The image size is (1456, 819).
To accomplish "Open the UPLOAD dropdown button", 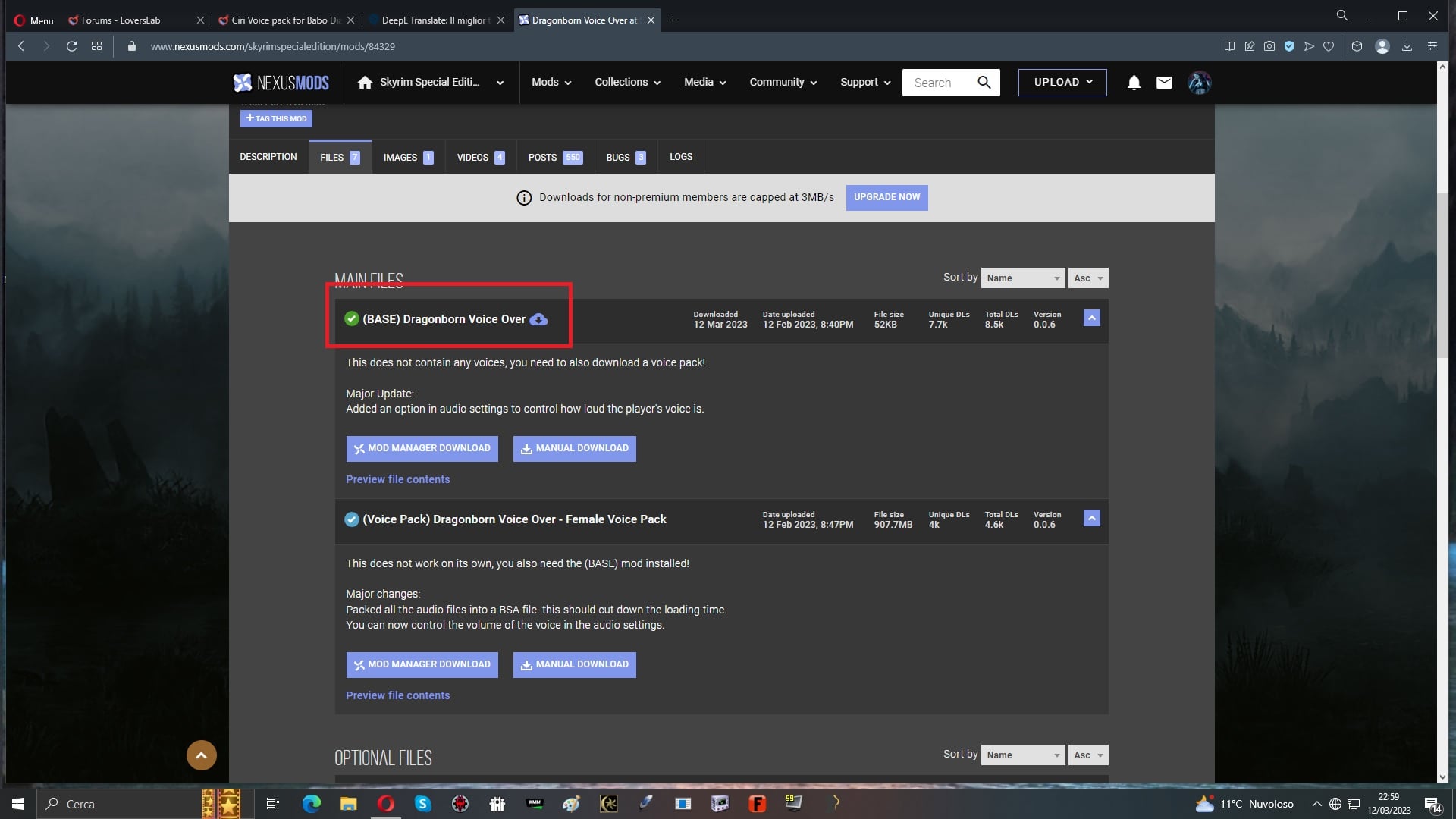I will click(1062, 83).
